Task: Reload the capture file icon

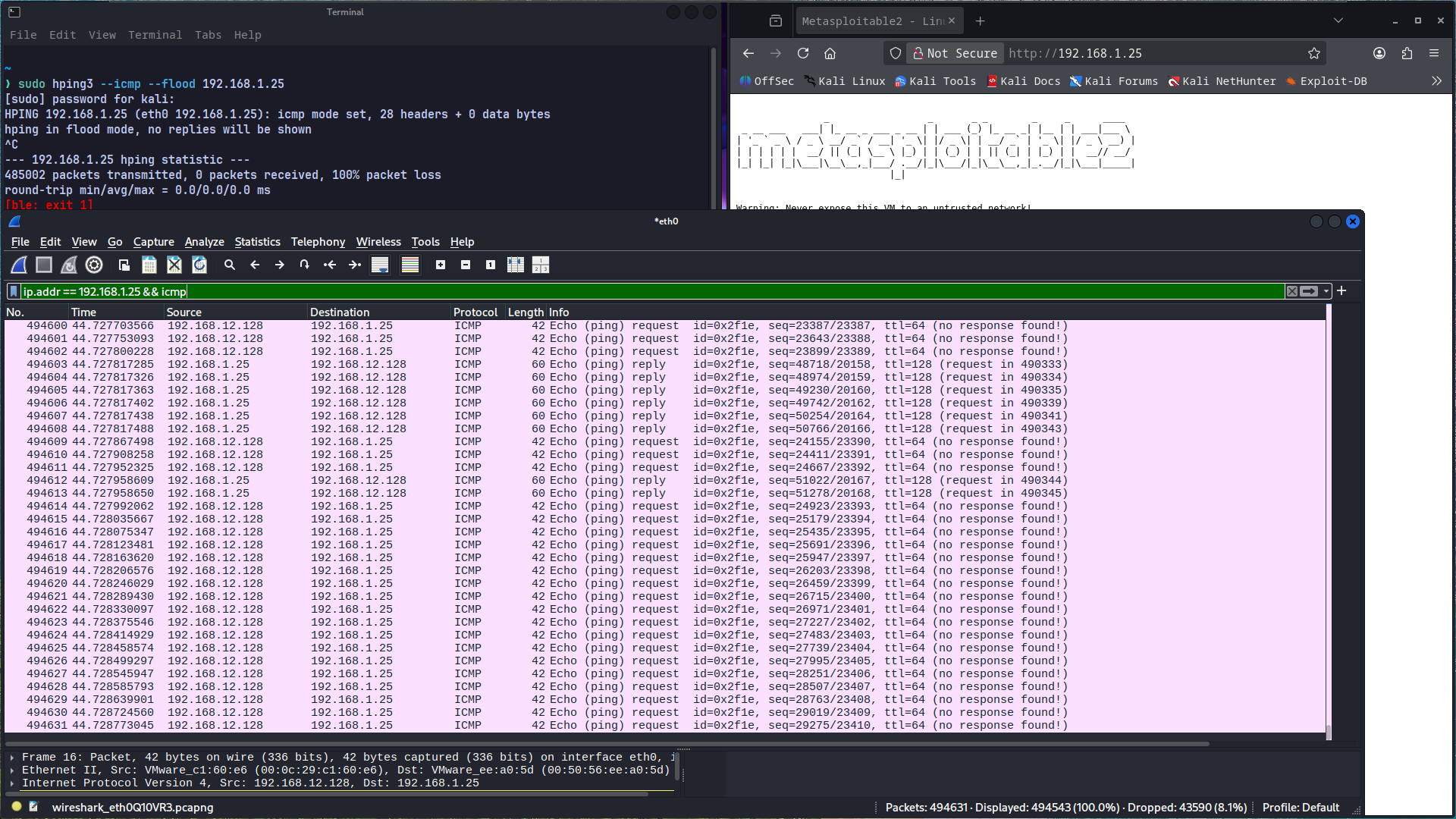Action: click(x=199, y=265)
